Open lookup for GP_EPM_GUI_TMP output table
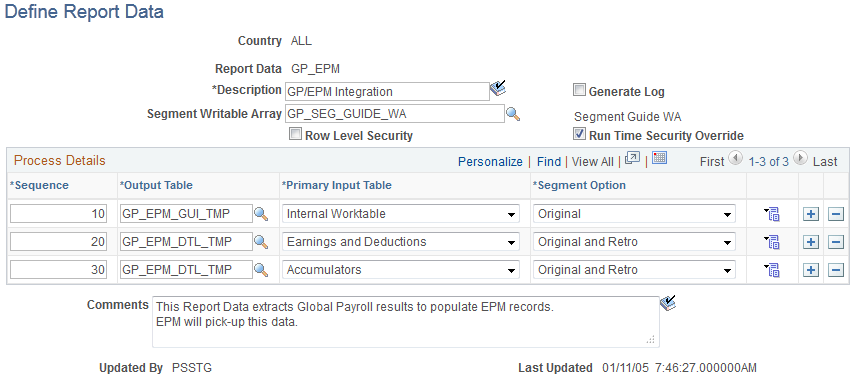Screen dimensions: 854x377 [261, 214]
